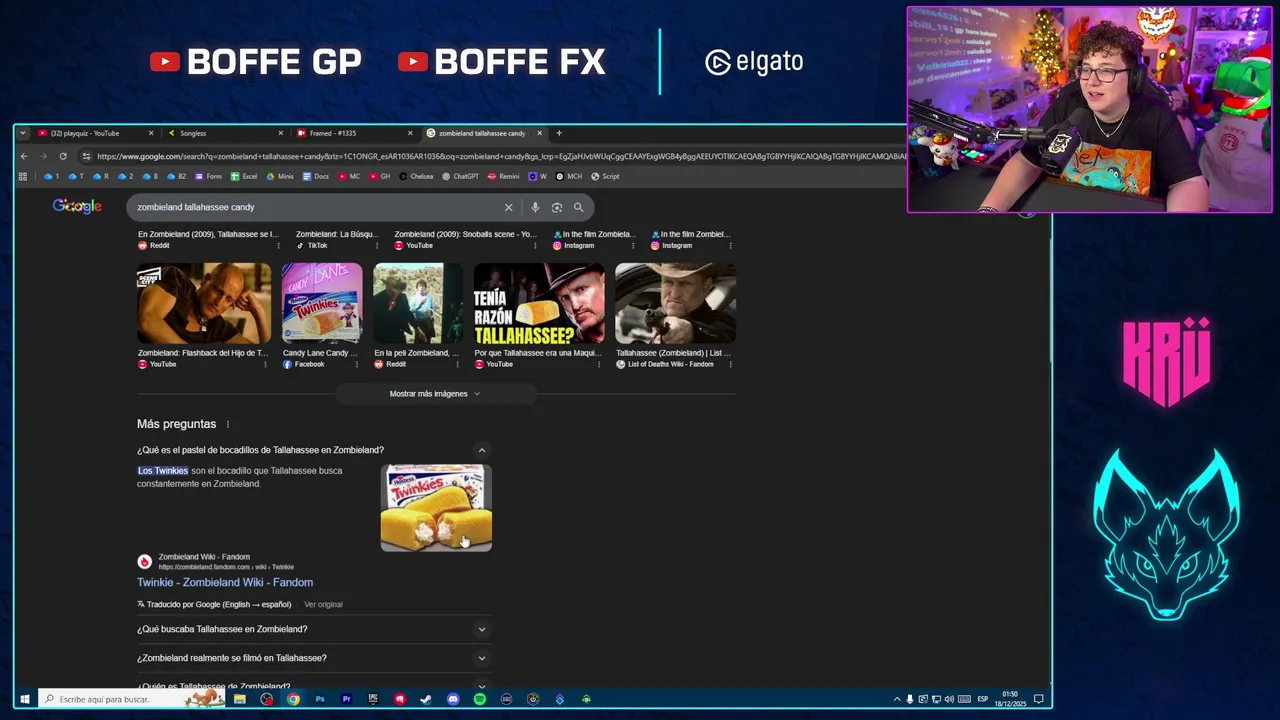Clear the Google search box text
Viewport: 1280px width, 720px height.
[508, 207]
